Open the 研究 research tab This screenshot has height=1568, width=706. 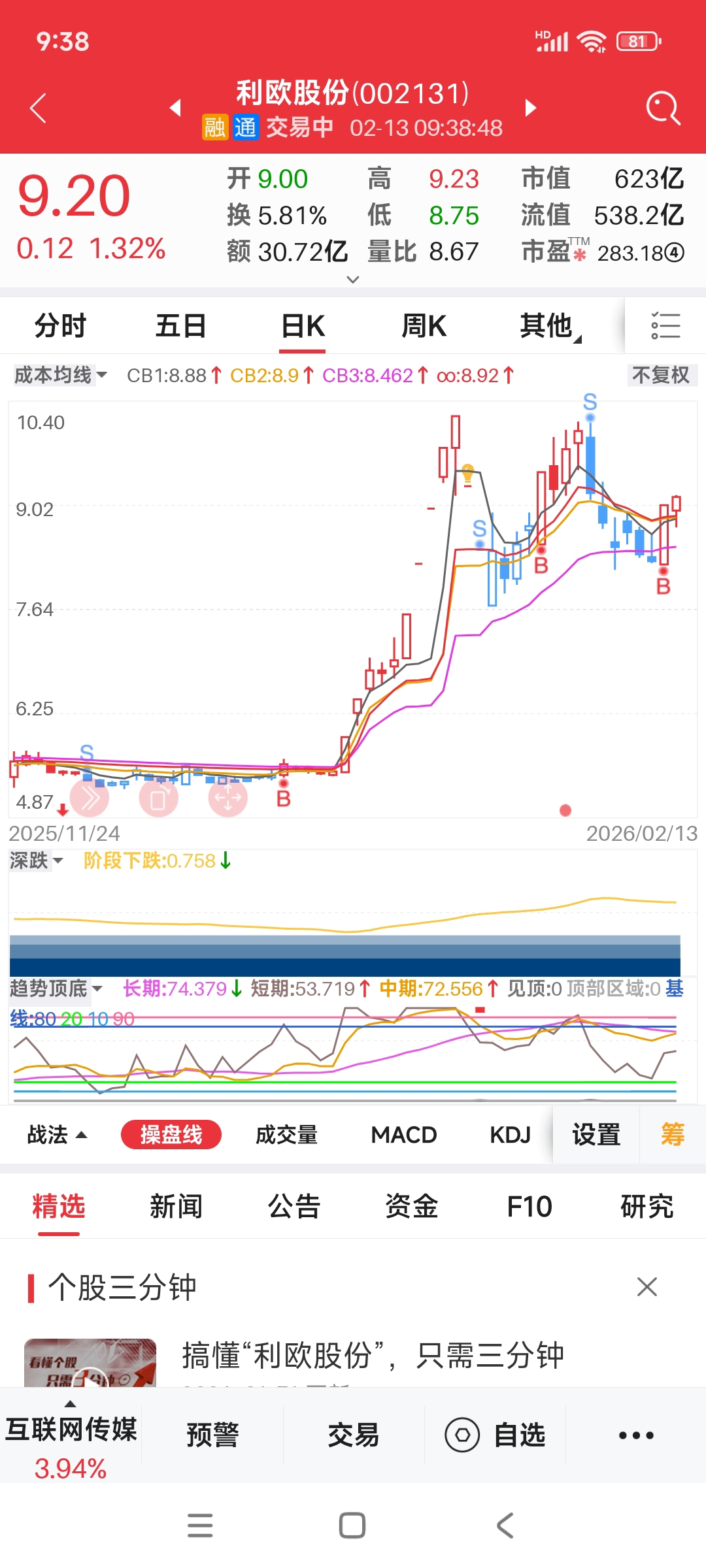click(647, 1206)
